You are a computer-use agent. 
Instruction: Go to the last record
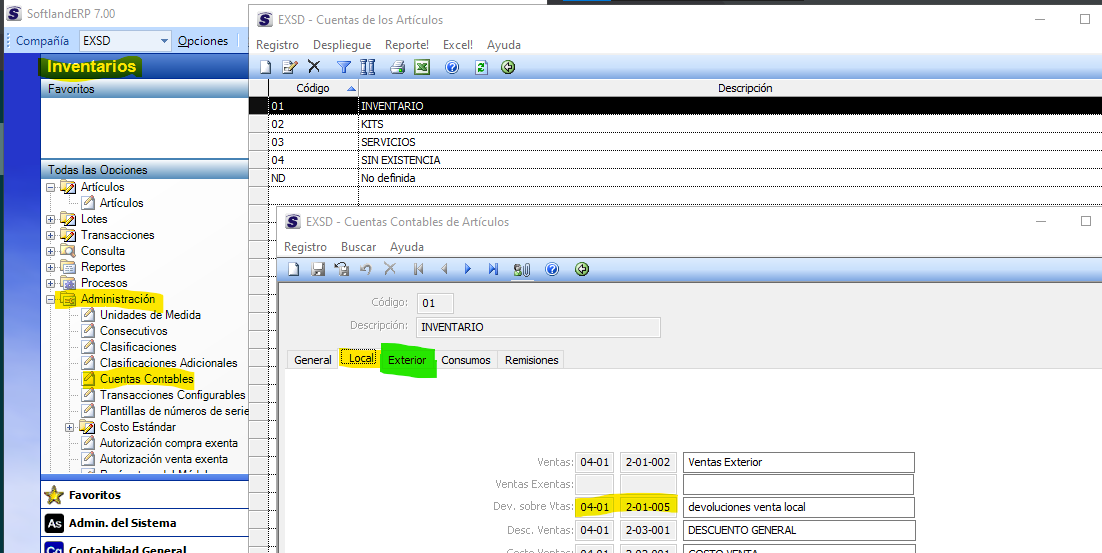pyautogui.click(x=493, y=269)
